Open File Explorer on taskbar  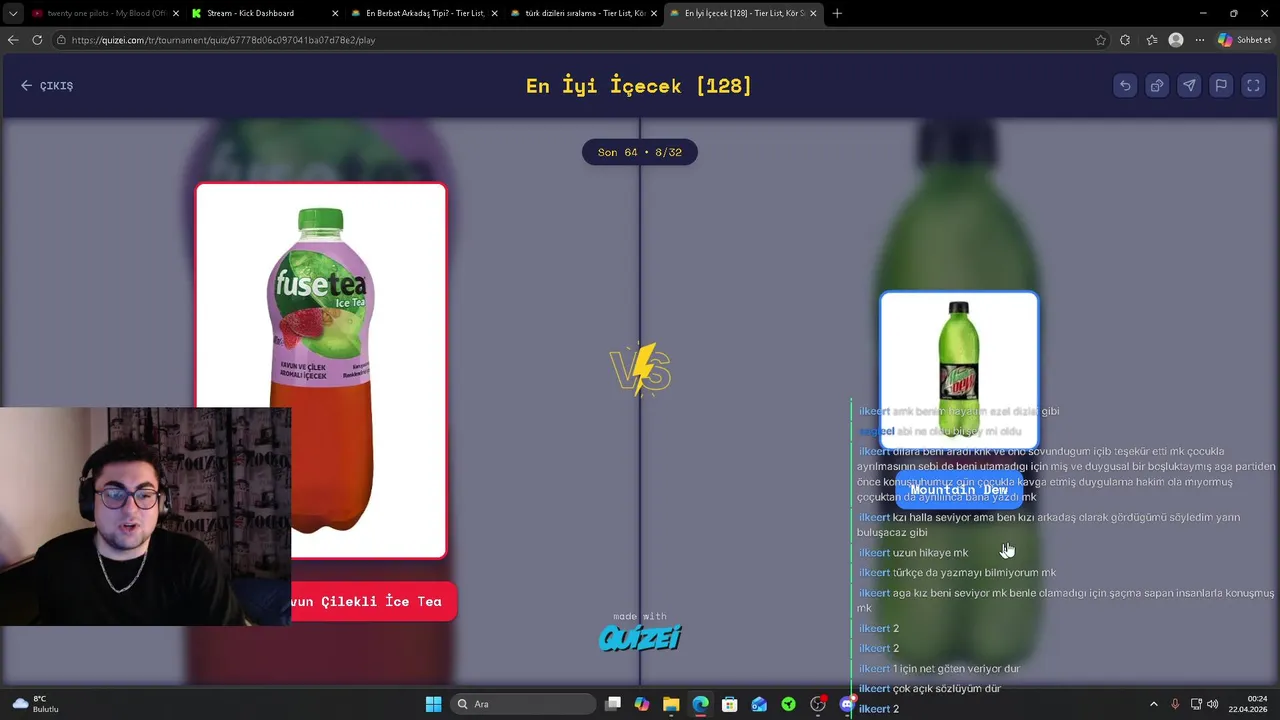click(671, 704)
